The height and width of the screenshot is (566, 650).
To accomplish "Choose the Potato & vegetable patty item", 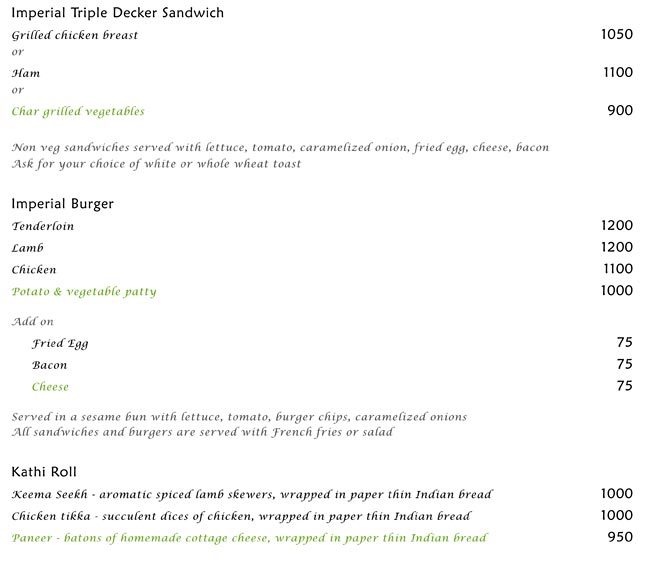I will coord(84,292).
